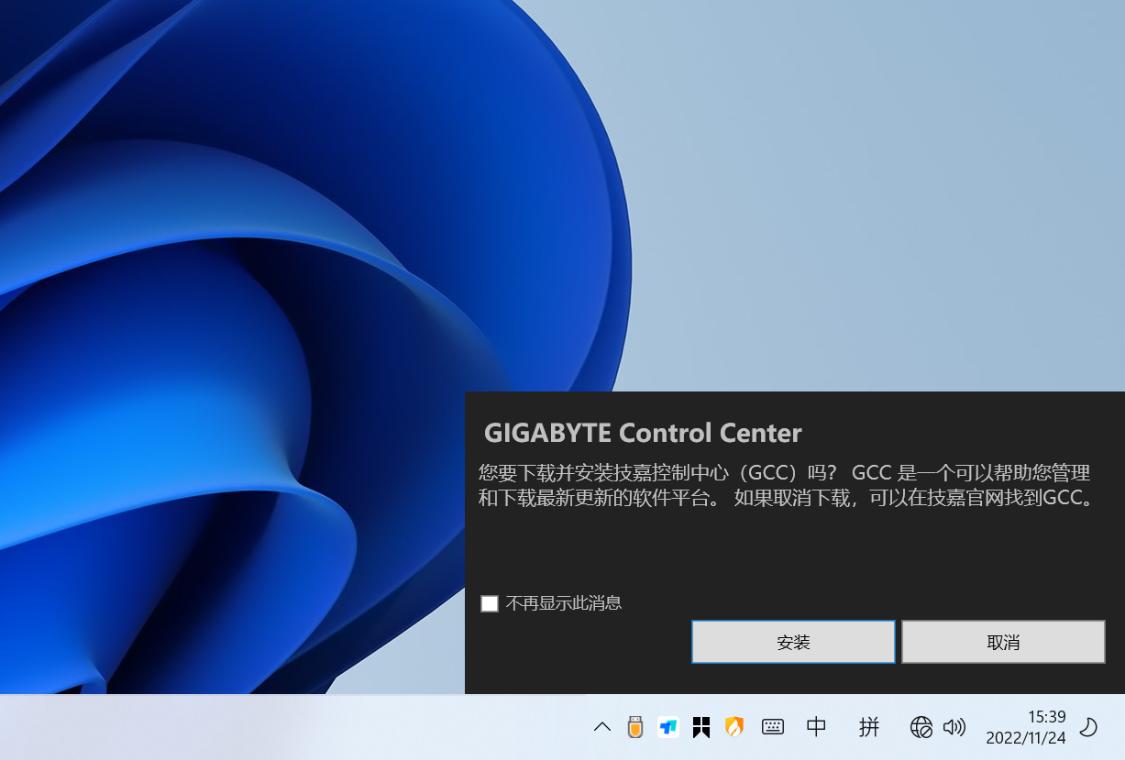
Task: Open the blue T tray application icon
Action: [668, 727]
